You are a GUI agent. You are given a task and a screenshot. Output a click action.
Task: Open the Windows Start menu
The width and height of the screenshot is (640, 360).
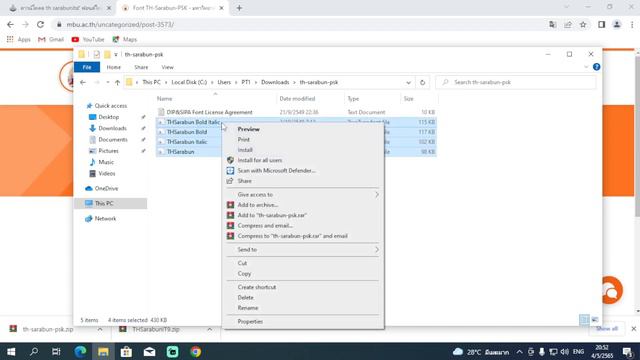11,351
